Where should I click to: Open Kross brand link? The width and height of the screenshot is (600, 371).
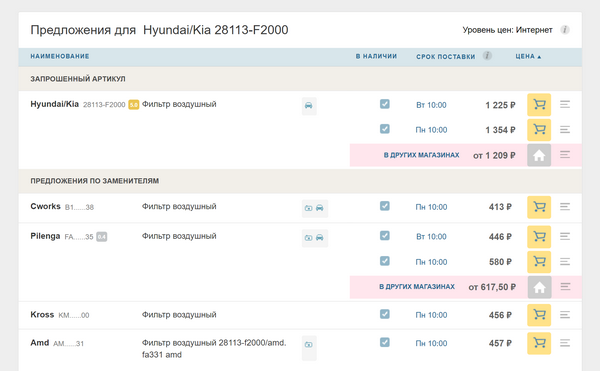(x=42, y=314)
